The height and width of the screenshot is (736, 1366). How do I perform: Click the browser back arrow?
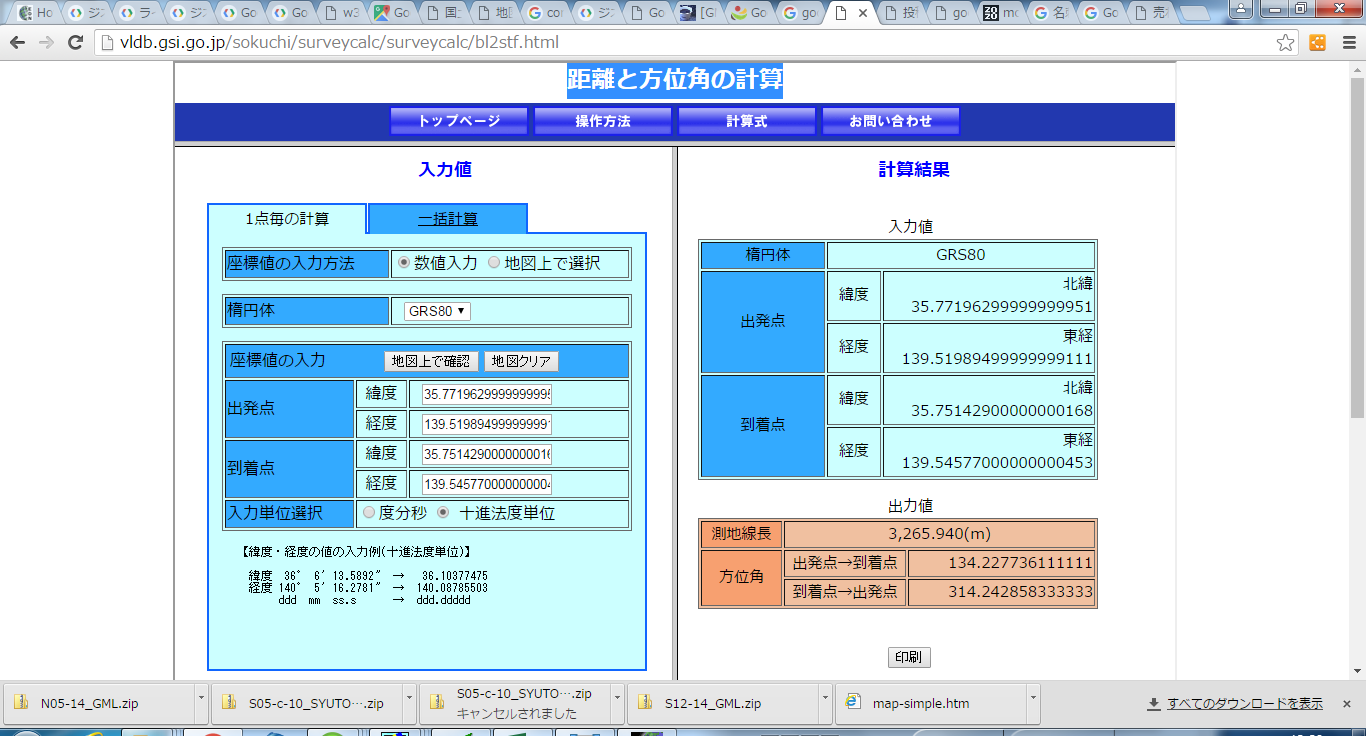(x=17, y=43)
